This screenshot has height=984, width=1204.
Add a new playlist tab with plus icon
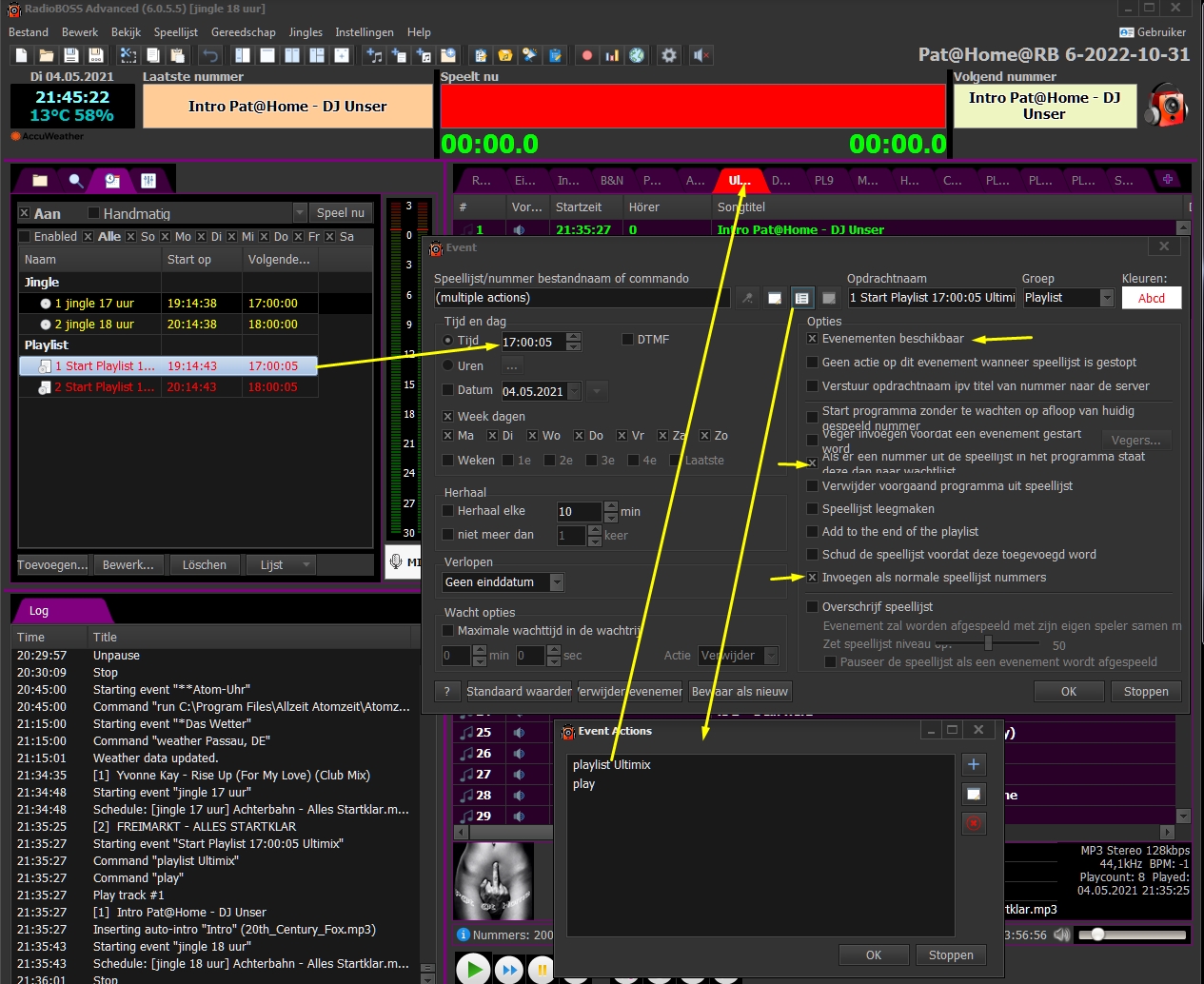pyautogui.click(x=1167, y=179)
